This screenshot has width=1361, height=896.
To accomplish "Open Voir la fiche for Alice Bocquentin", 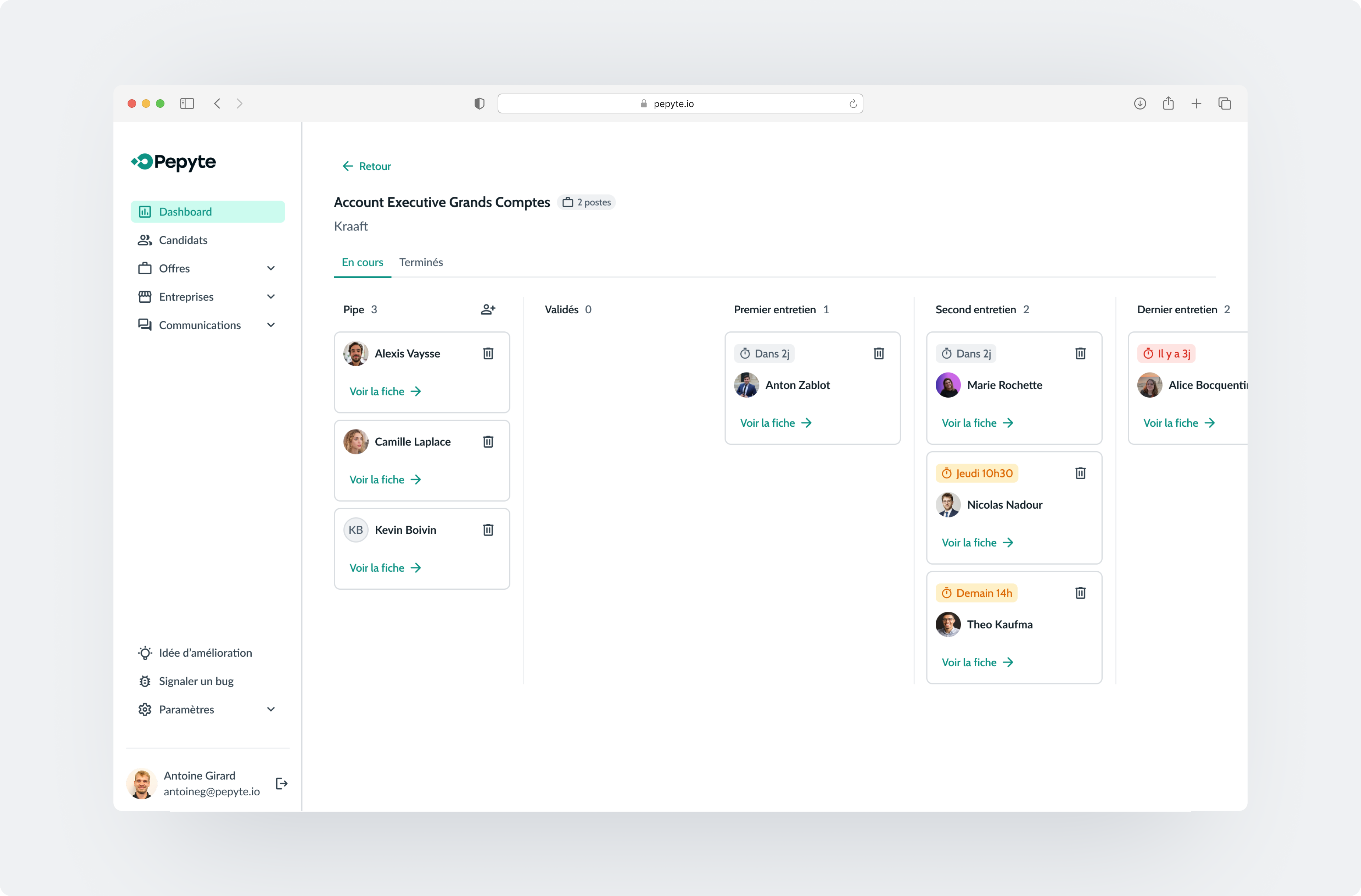I will (x=1179, y=422).
